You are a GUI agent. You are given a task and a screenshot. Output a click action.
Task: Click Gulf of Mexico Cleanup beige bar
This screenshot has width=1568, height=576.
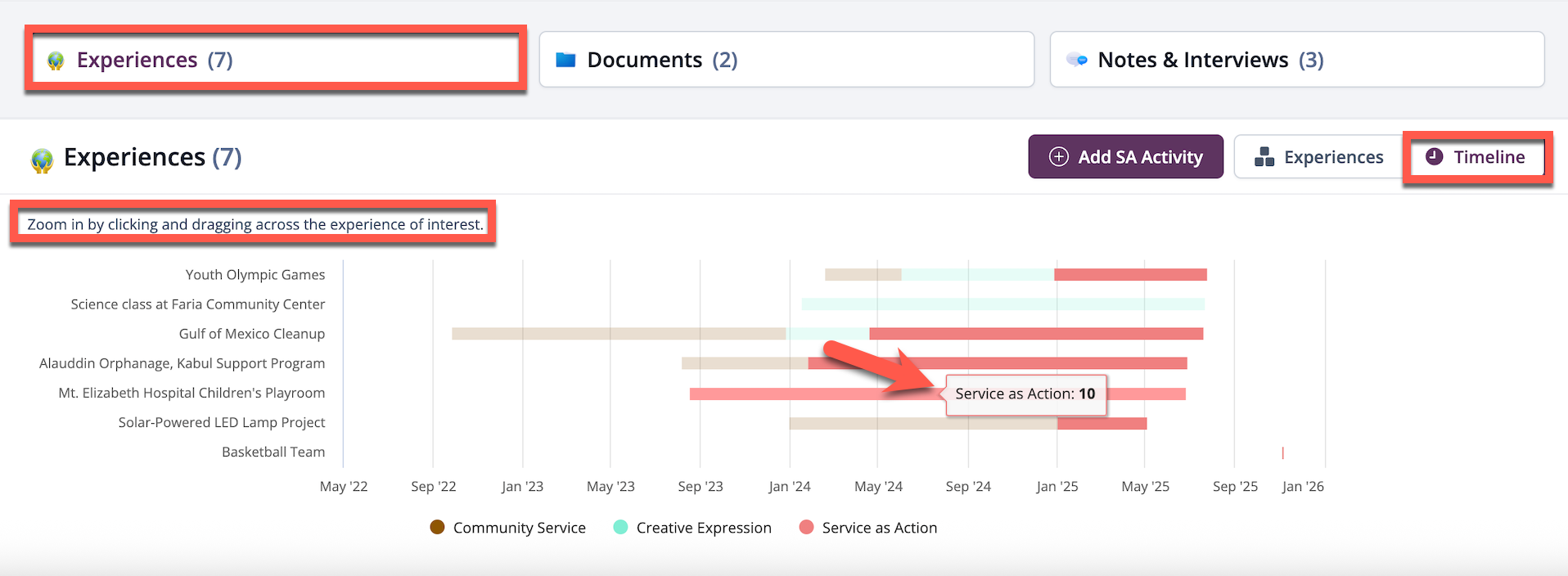(618, 334)
